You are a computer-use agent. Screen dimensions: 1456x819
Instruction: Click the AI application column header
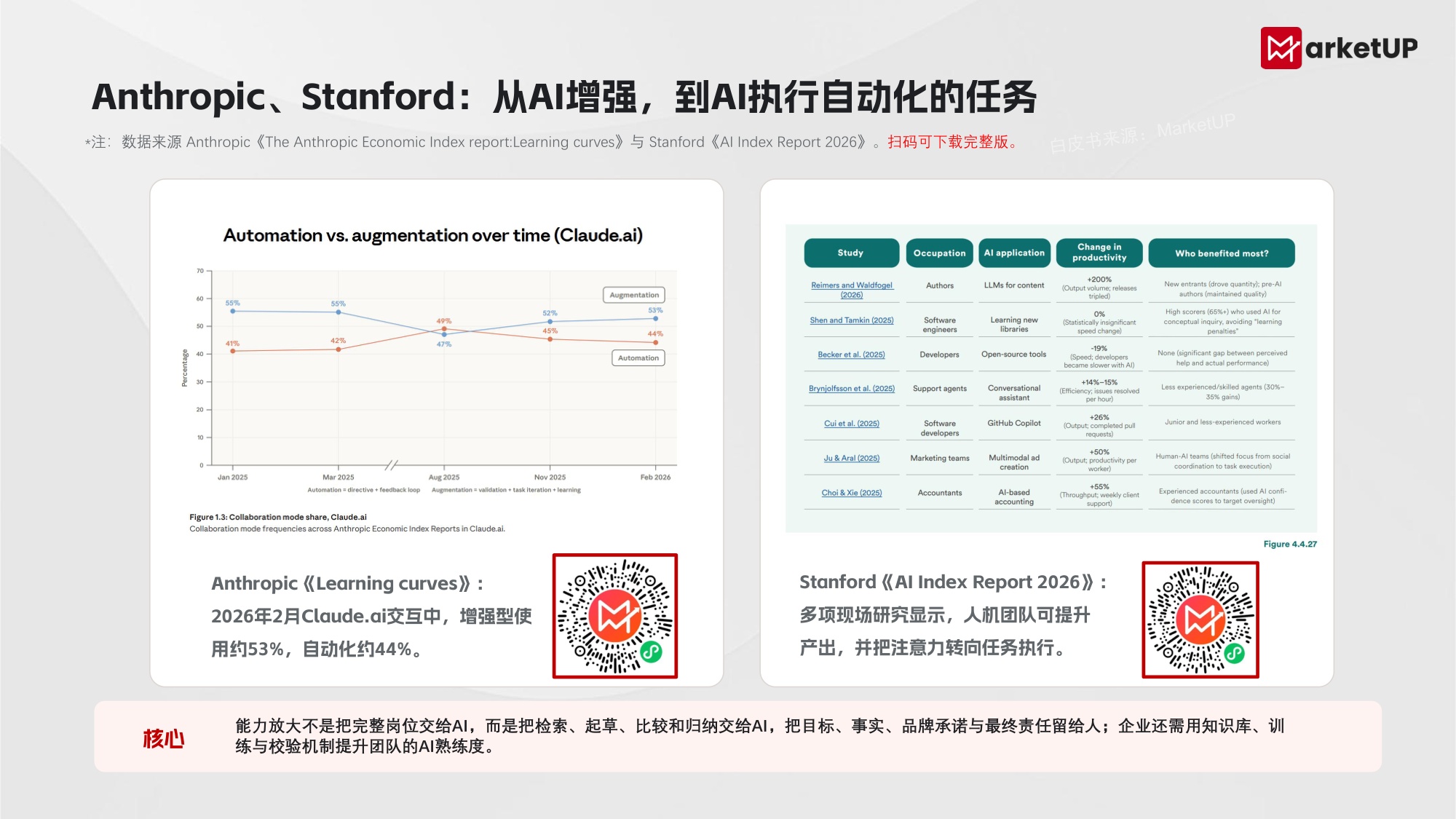click(x=1014, y=253)
